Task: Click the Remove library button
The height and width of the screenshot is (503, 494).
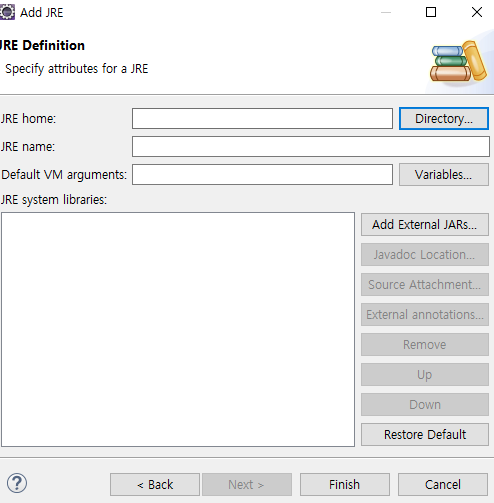Action: [425, 345]
